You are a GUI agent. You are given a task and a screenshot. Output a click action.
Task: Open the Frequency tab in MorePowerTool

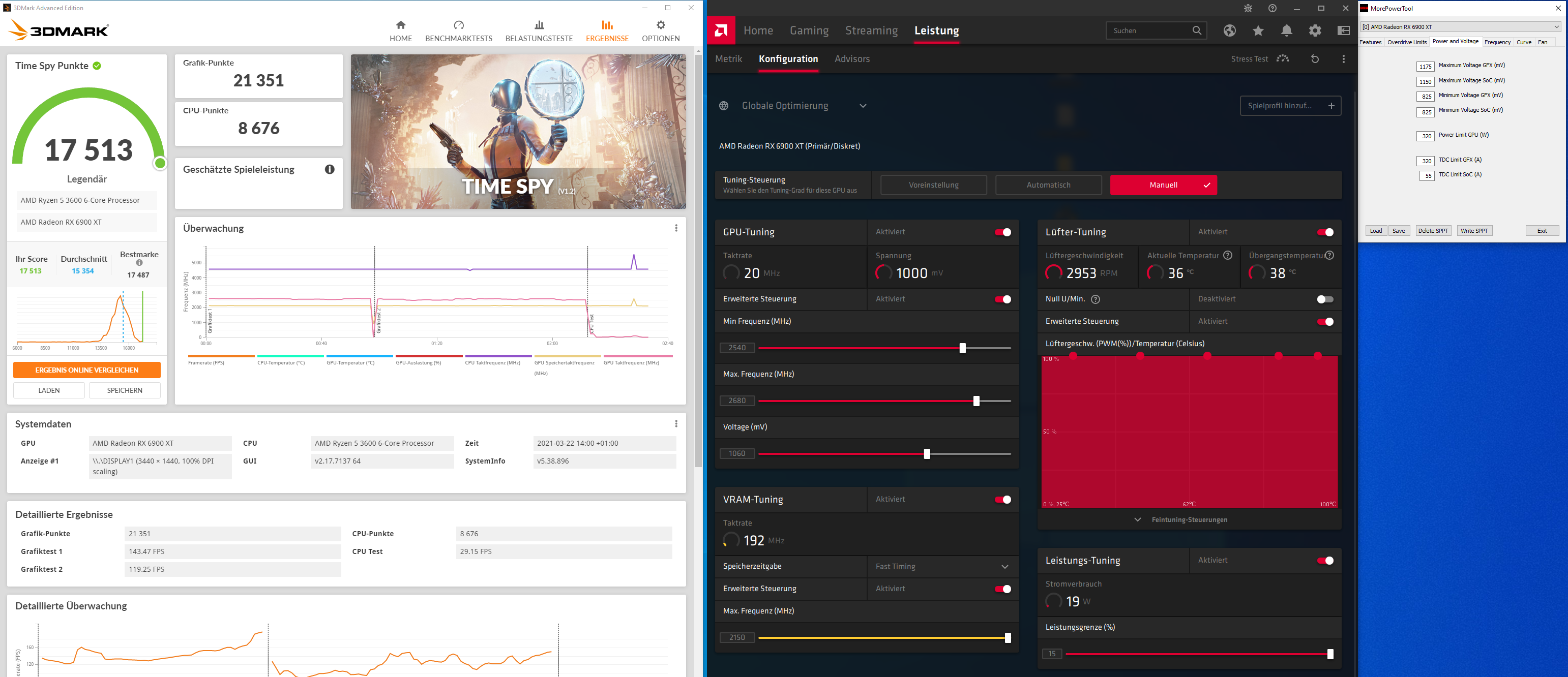click(1497, 42)
